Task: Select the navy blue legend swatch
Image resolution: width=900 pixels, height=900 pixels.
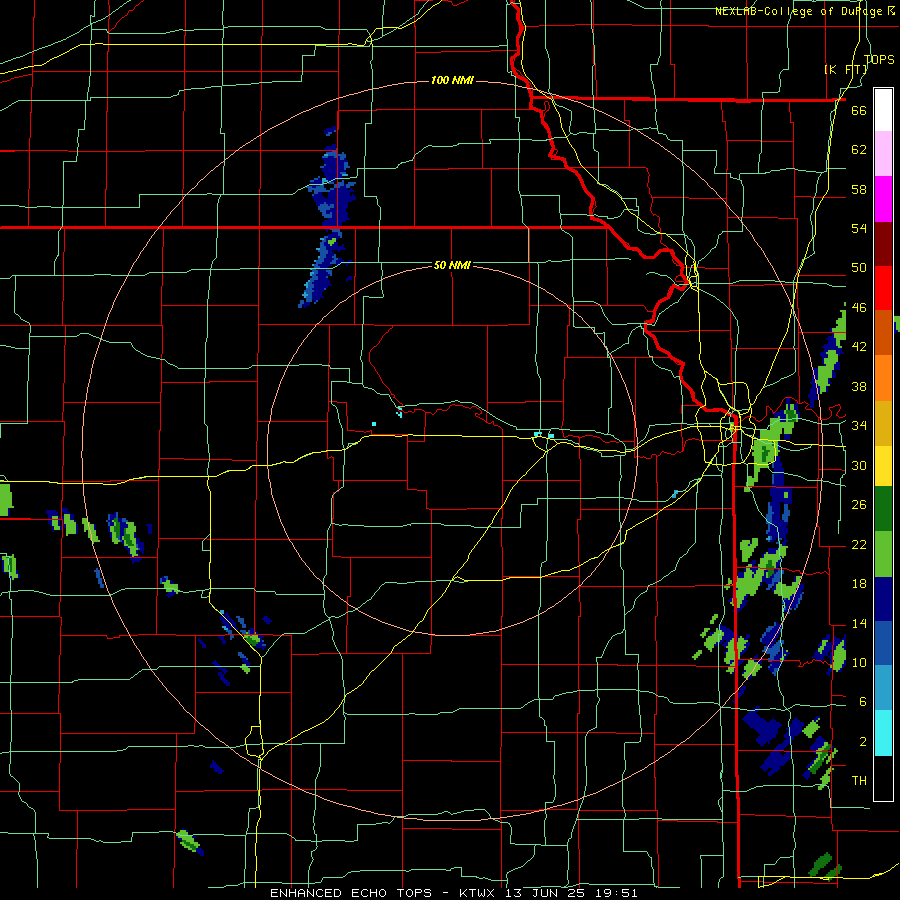Action: click(x=883, y=599)
